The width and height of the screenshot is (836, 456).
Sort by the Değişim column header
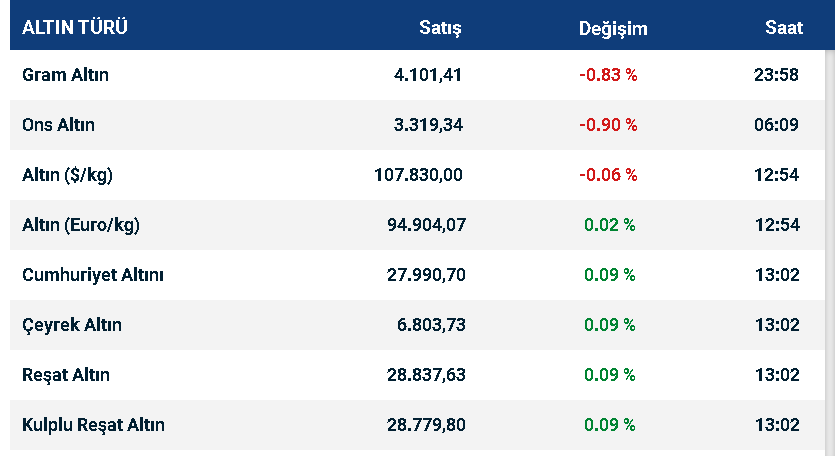613,28
